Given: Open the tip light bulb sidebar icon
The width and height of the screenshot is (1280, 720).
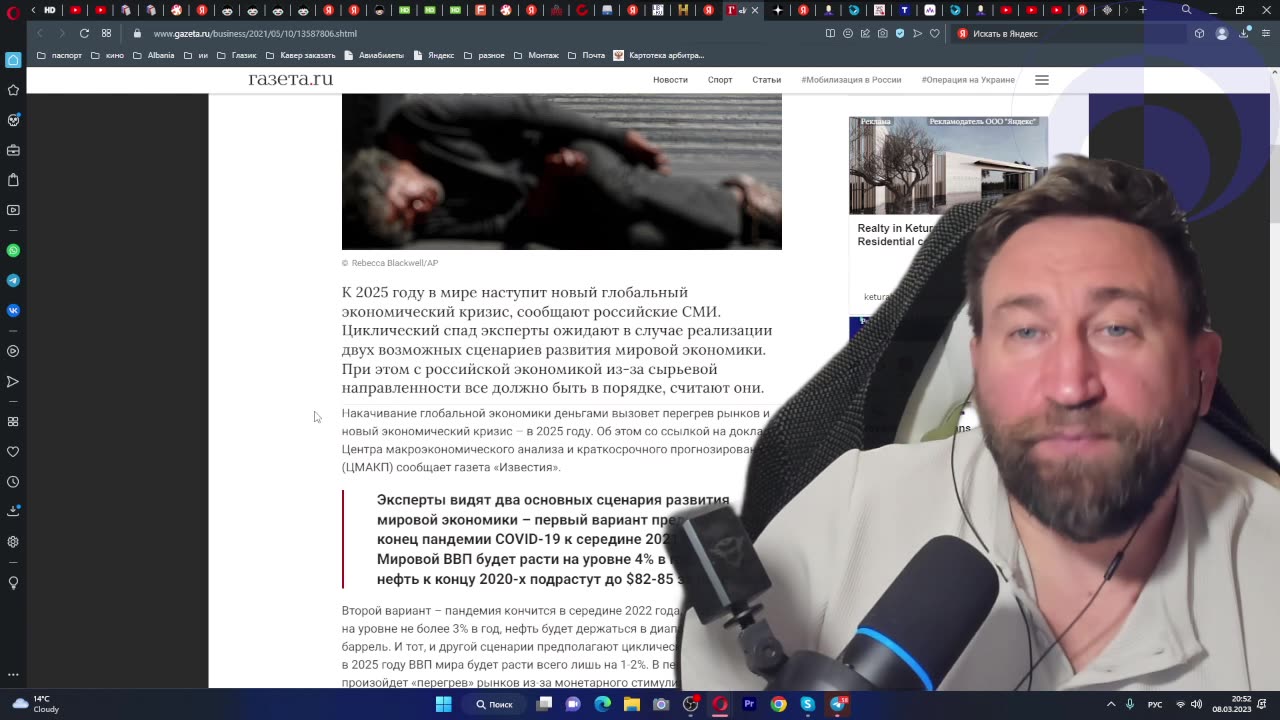Looking at the screenshot, I should [13, 582].
